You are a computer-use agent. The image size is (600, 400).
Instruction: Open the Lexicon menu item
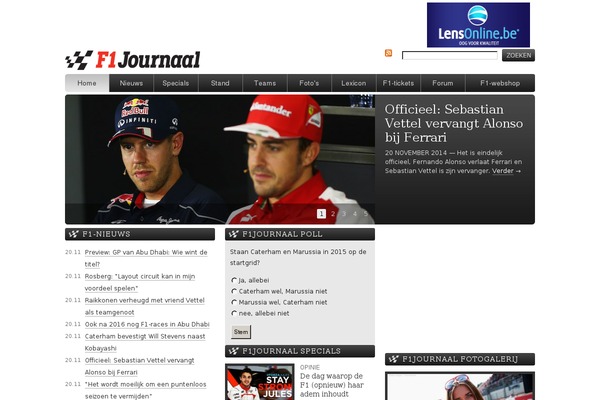coord(354,83)
